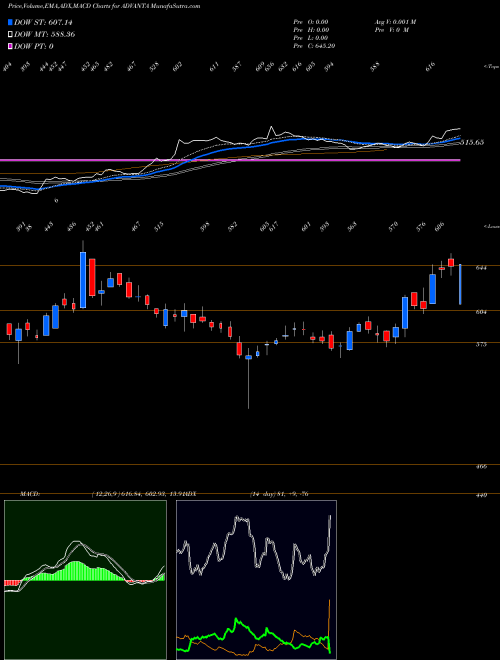Click the MACD panel header label
The image size is (500, 660).
pos(30,494)
